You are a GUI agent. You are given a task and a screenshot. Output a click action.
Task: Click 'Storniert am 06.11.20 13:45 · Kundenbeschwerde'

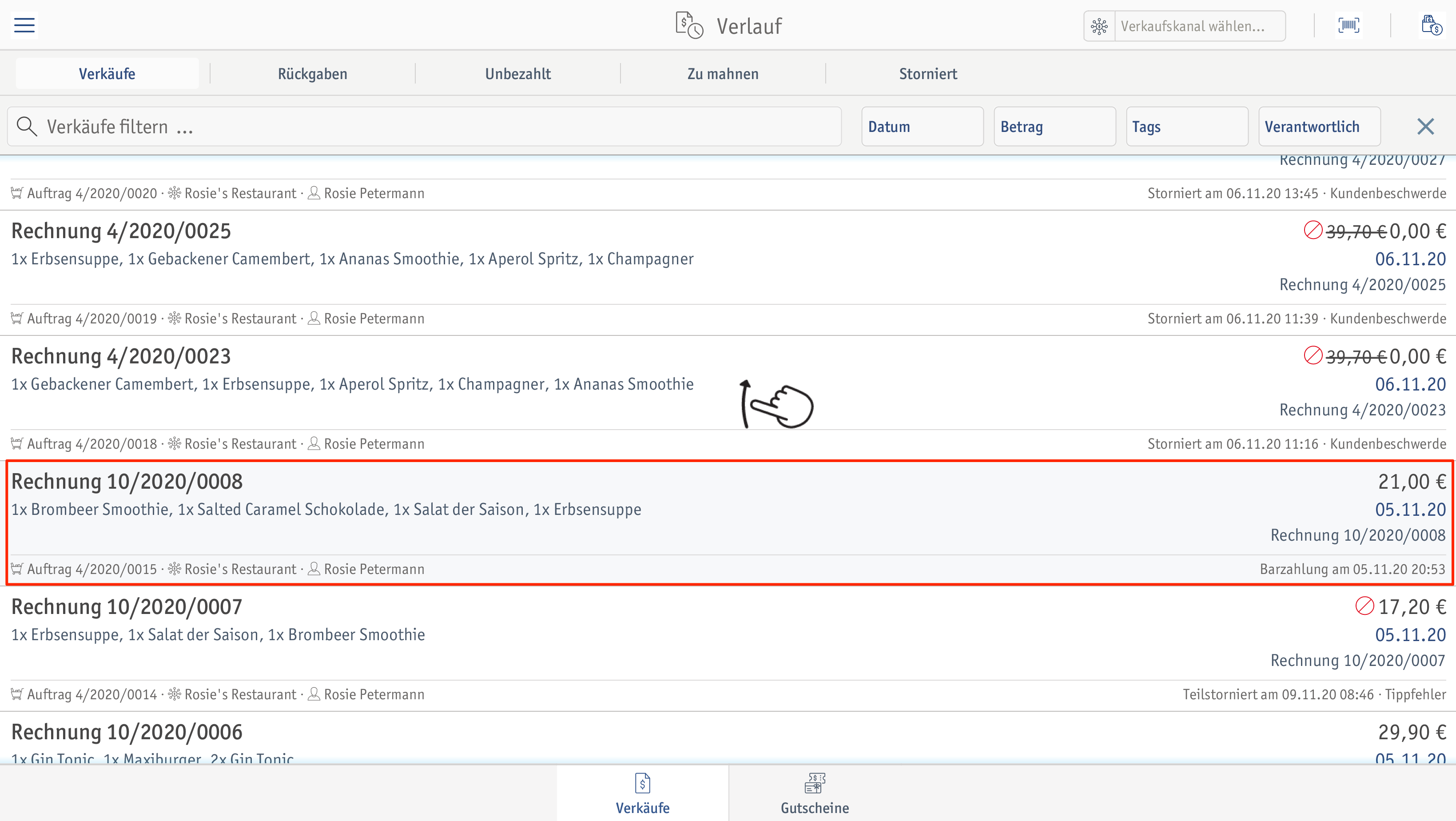(1297, 193)
